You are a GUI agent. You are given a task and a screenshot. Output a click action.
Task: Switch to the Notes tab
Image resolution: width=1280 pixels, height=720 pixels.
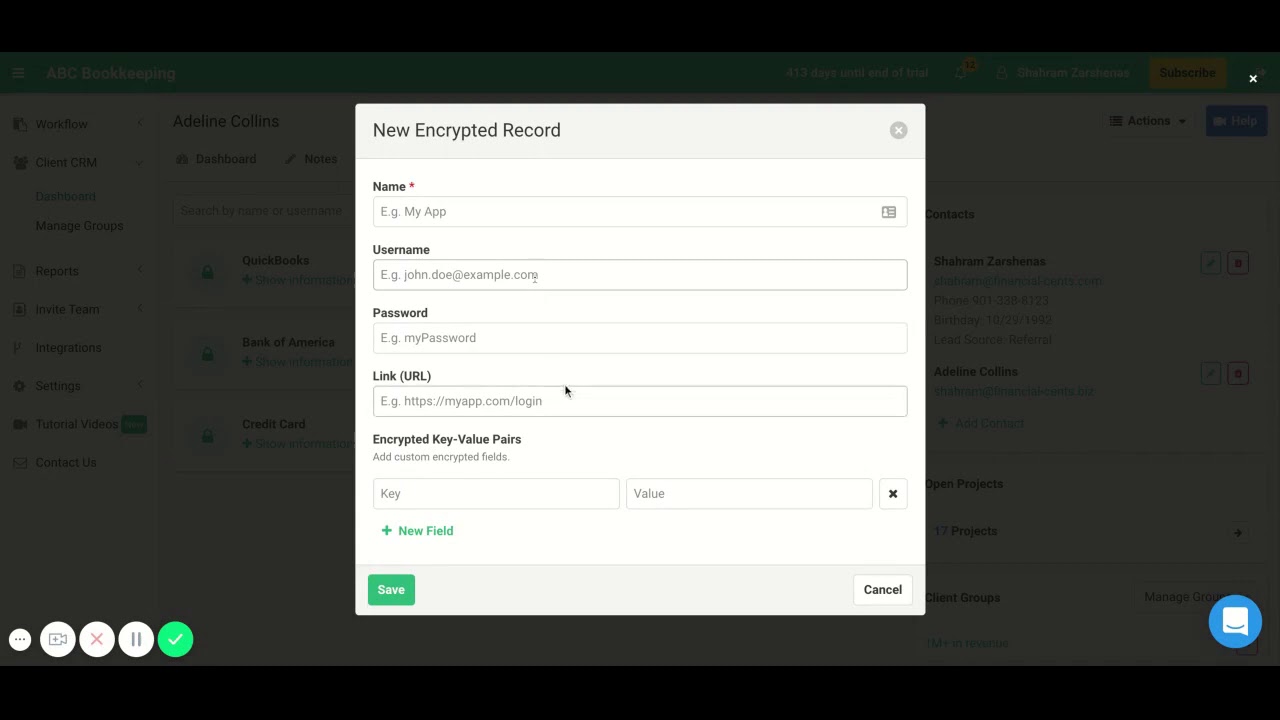(311, 159)
